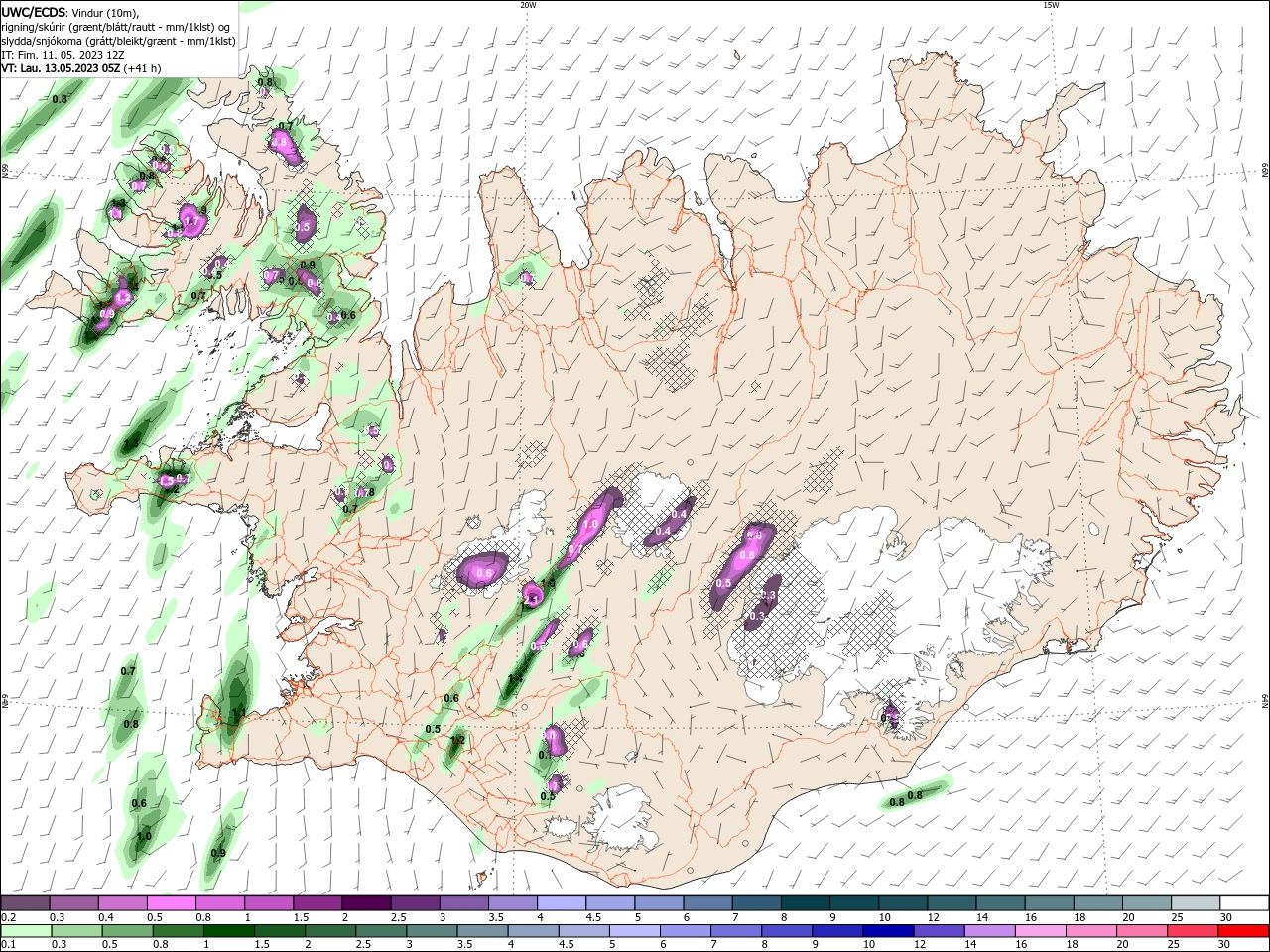Screen dimensions: 1270x952
Task: Pick the deep blue bottom row swatch starting at 10
Action: [x=888, y=931]
